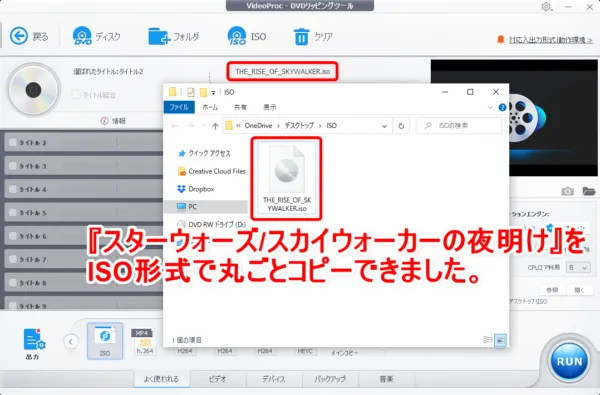The image size is (600, 395).
Task: Check the タイトル 6 checkbox
Action: [13, 236]
